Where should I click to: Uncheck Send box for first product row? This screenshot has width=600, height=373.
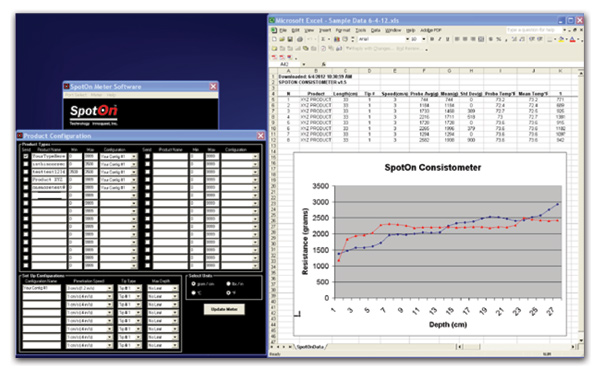point(26,156)
